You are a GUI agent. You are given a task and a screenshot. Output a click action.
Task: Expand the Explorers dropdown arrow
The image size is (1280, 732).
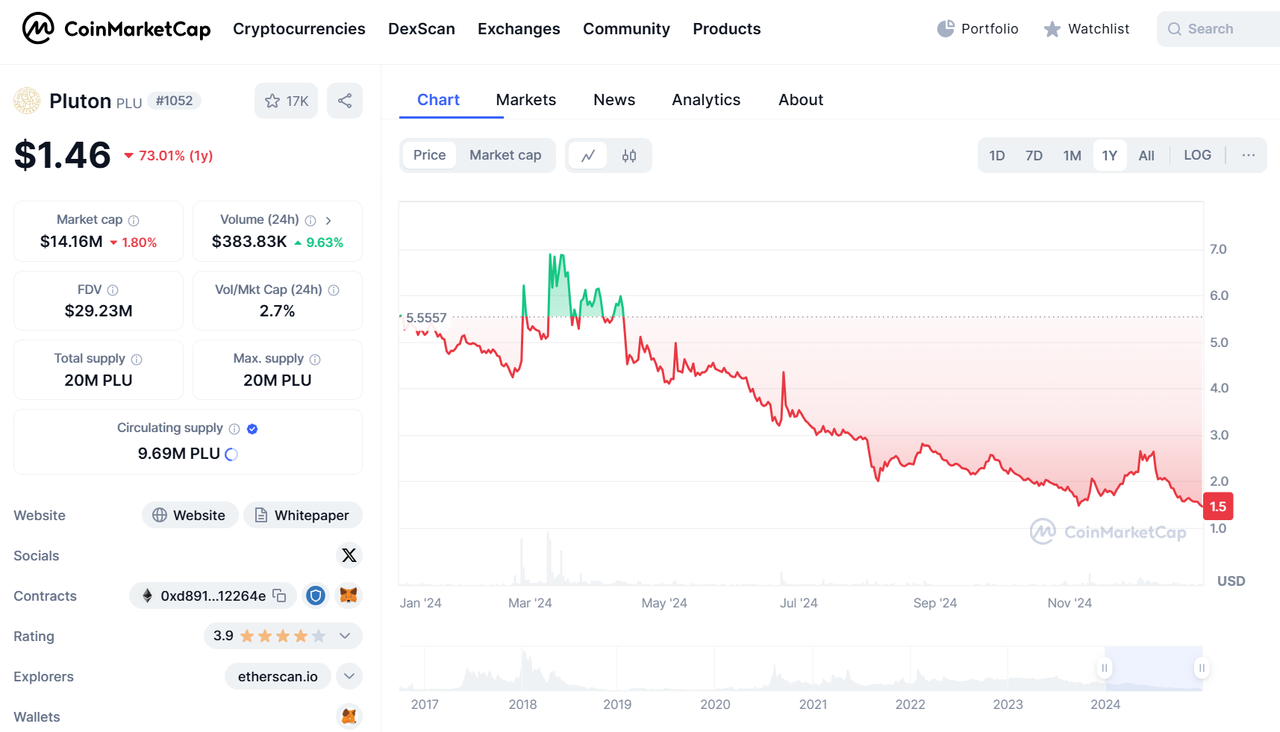[x=349, y=677]
